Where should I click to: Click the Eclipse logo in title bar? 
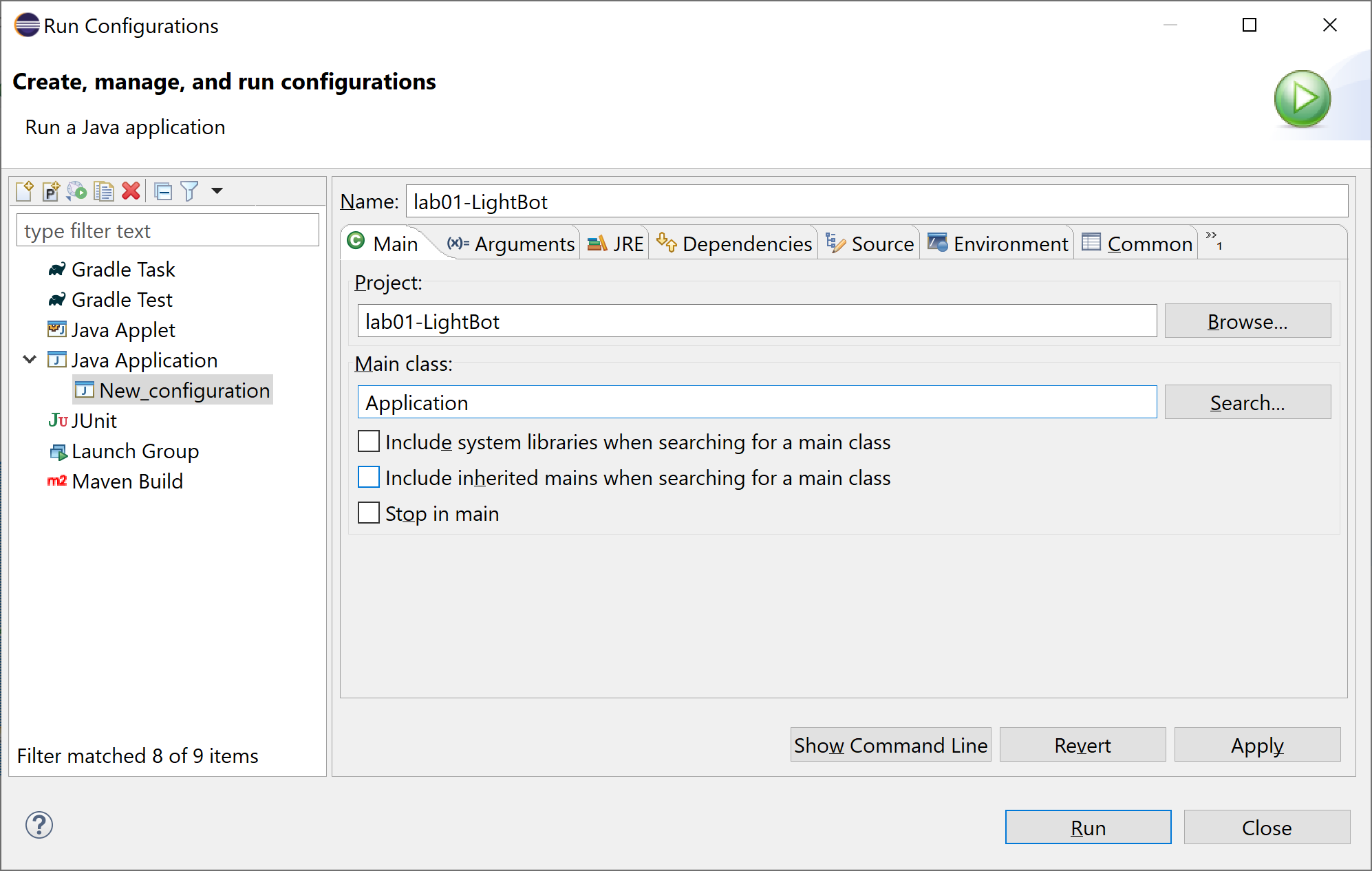tap(27, 25)
